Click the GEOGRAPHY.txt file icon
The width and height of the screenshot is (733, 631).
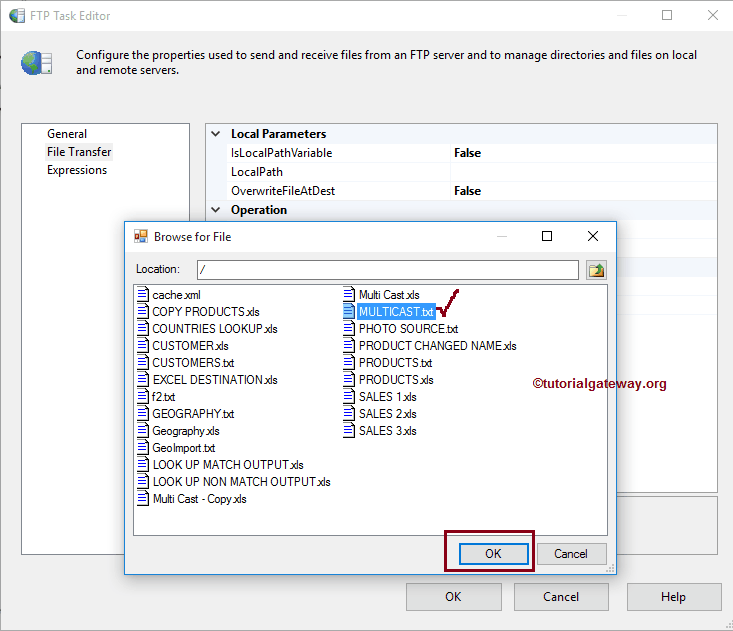[x=143, y=413]
